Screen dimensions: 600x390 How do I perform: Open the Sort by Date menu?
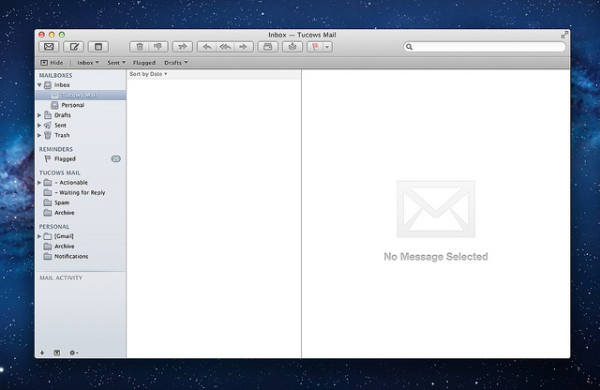(x=148, y=74)
